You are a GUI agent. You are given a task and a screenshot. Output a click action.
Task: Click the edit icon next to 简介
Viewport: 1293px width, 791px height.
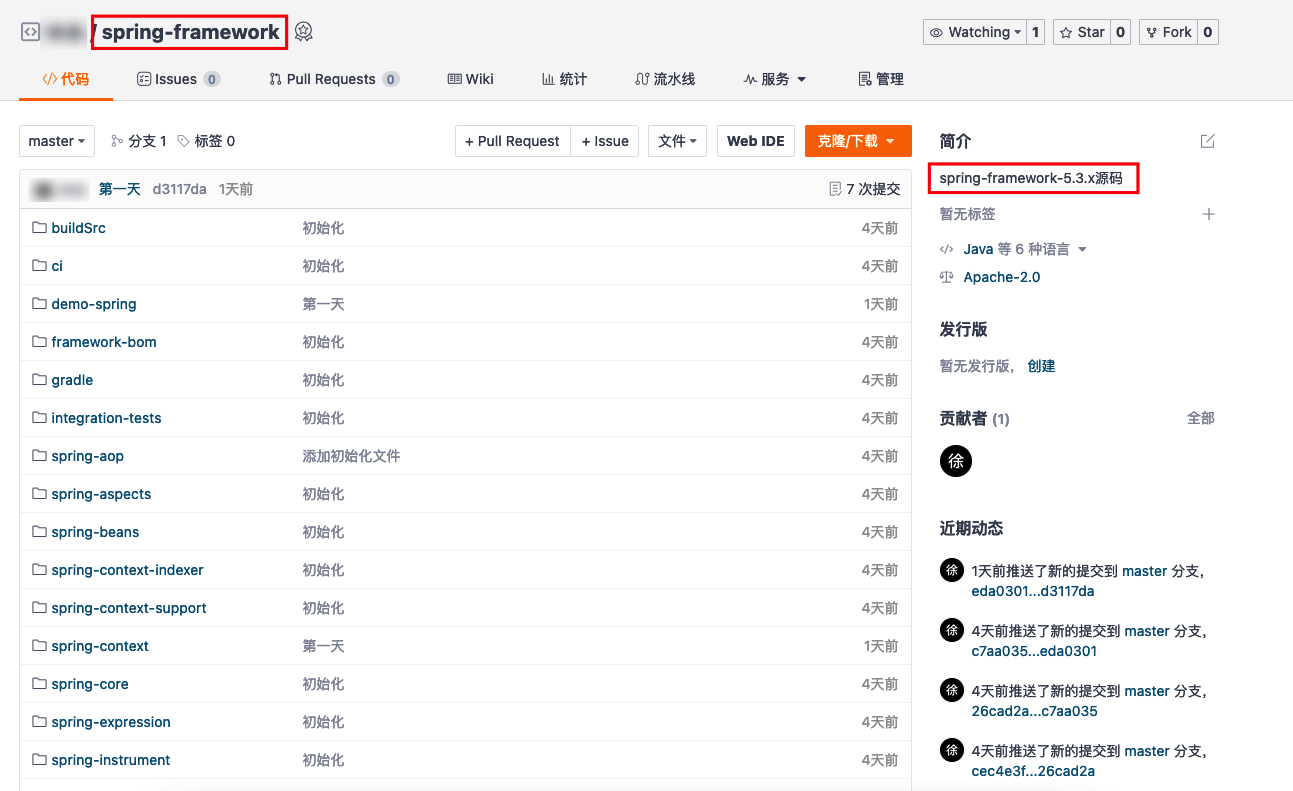point(1208,141)
